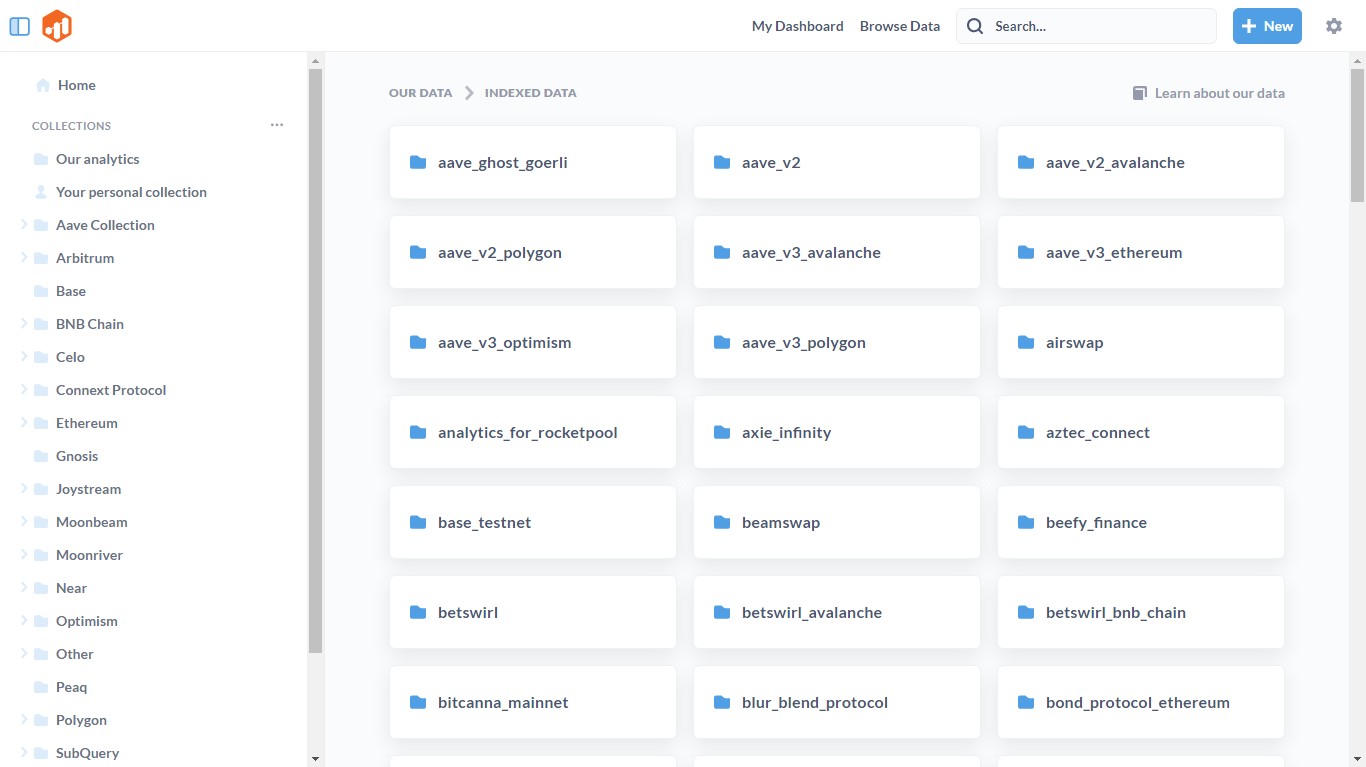Select Near in collections

point(71,588)
